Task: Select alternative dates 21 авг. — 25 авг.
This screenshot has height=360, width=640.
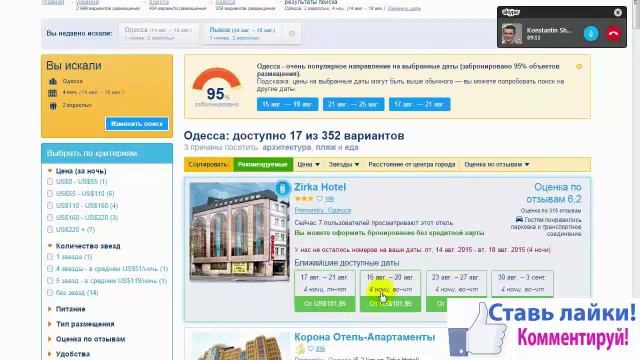Action: [x=353, y=104]
